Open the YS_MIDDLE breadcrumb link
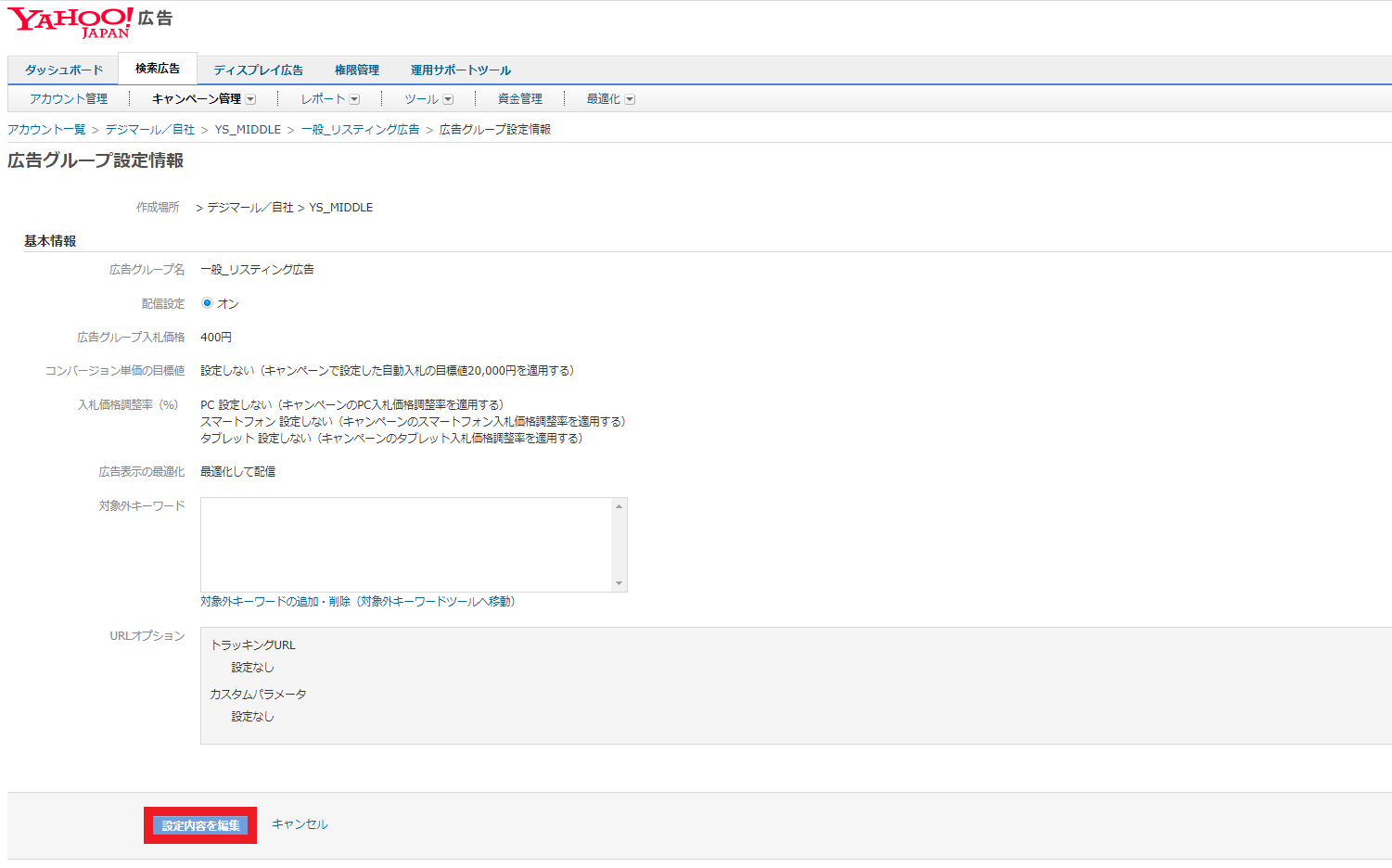 [x=248, y=129]
